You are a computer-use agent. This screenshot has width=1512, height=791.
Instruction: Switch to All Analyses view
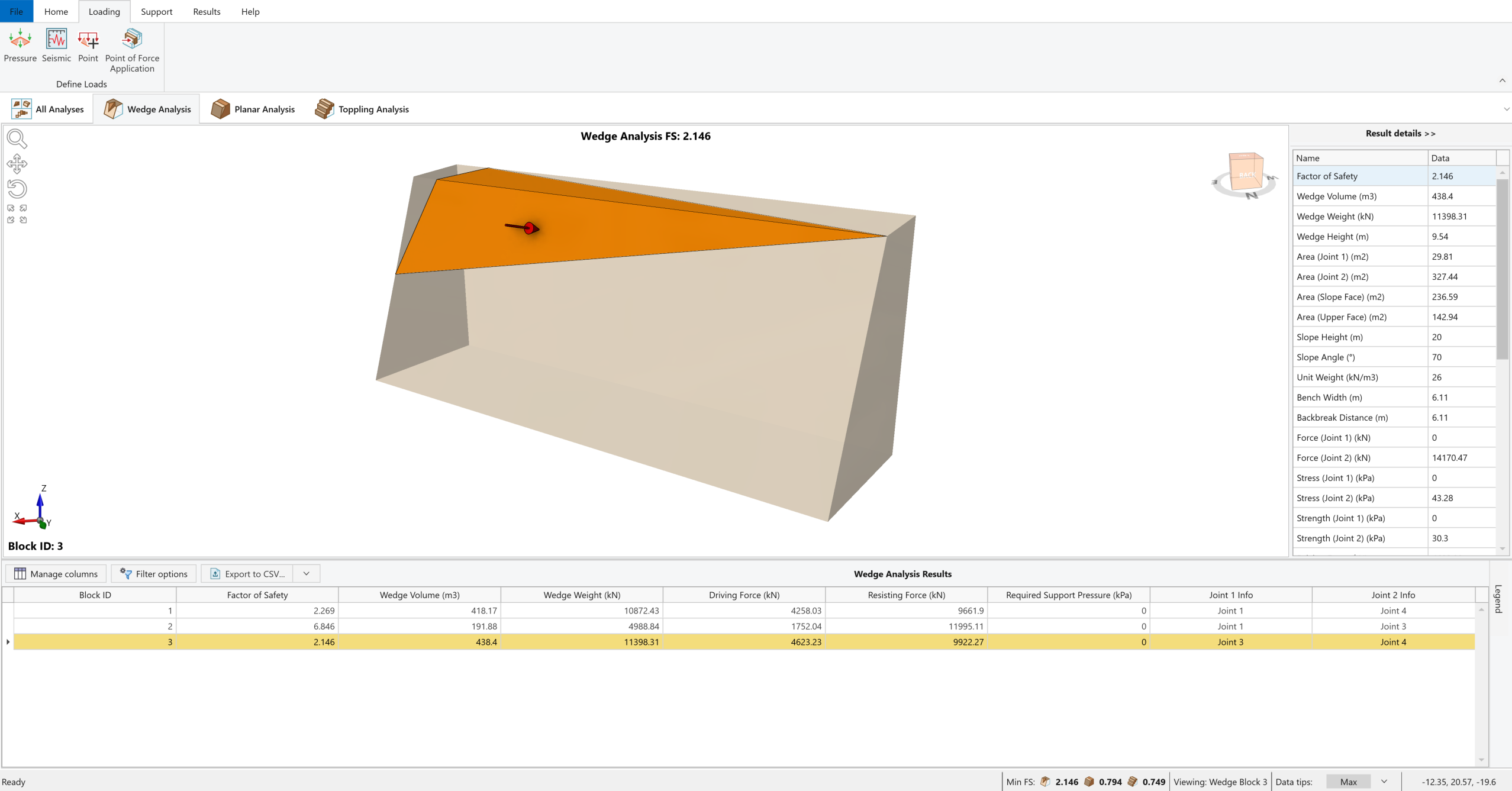(x=48, y=109)
